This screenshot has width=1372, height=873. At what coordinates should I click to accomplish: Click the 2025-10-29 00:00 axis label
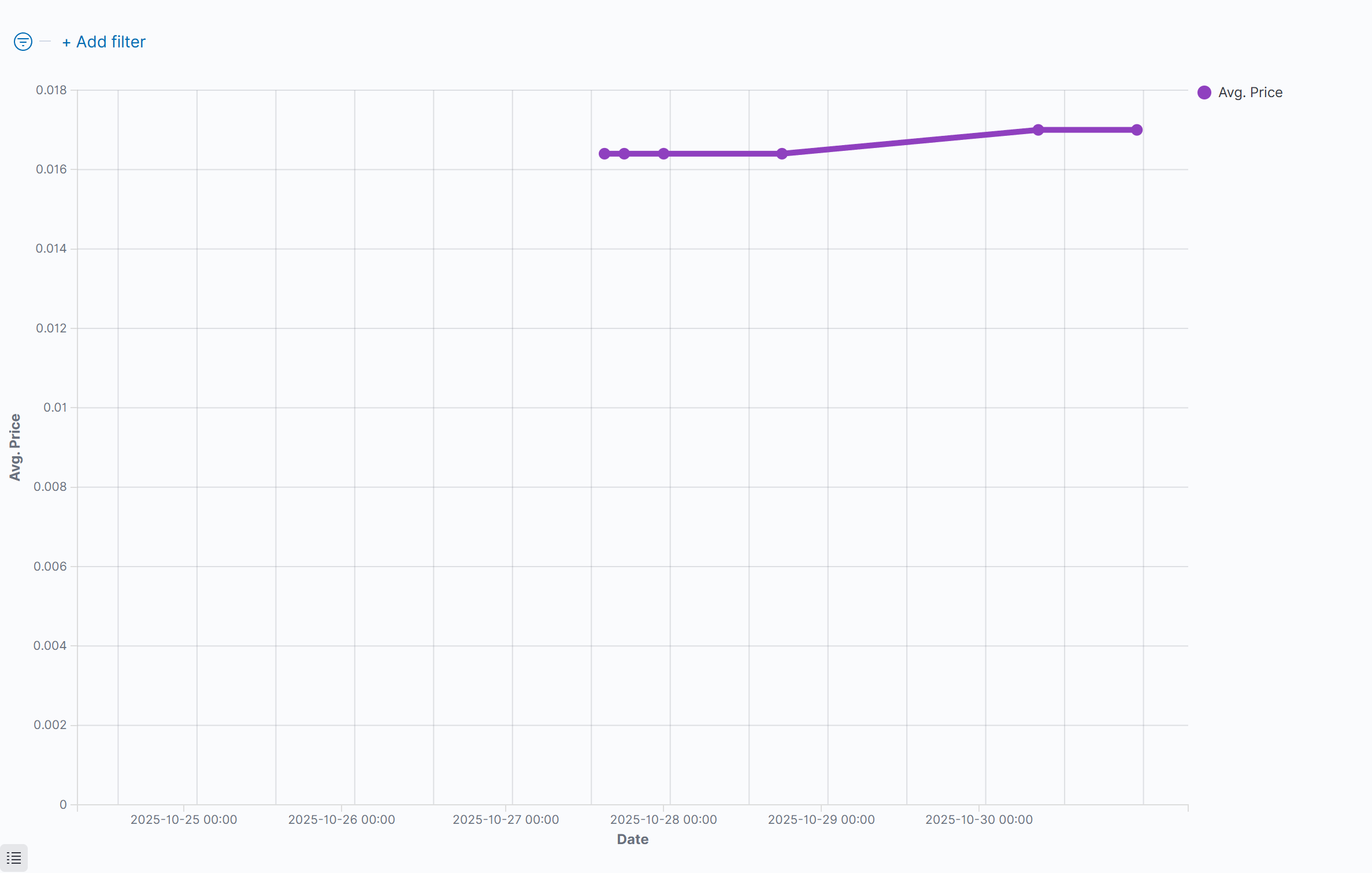tap(821, 820)
